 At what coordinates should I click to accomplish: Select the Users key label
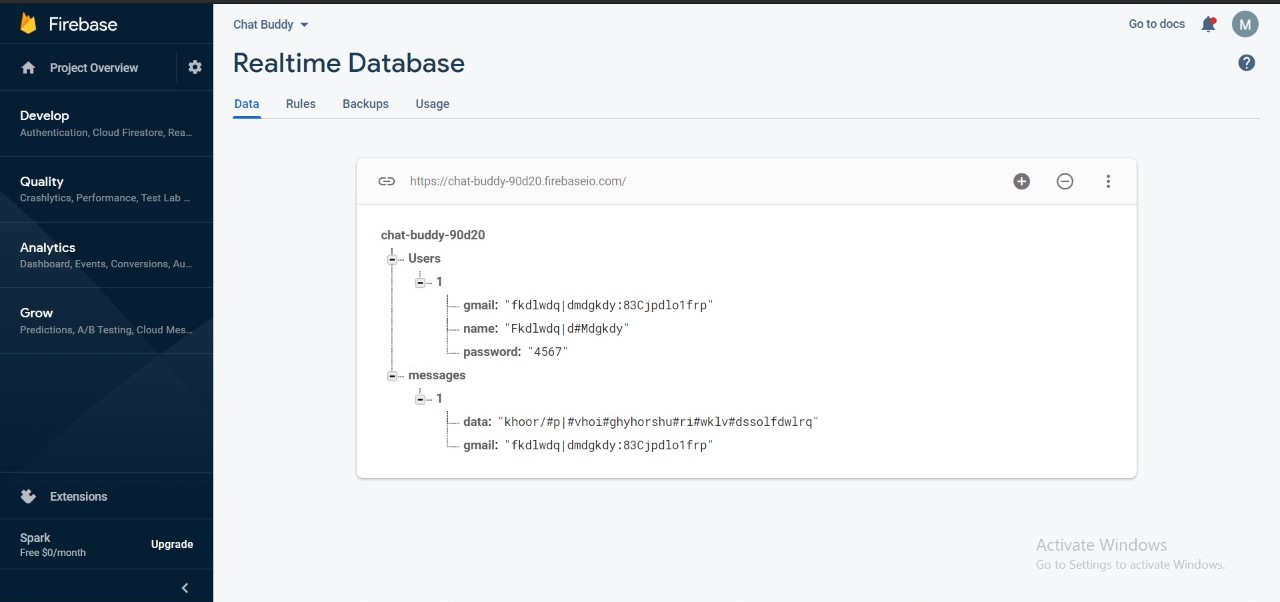tap(424, 258)
